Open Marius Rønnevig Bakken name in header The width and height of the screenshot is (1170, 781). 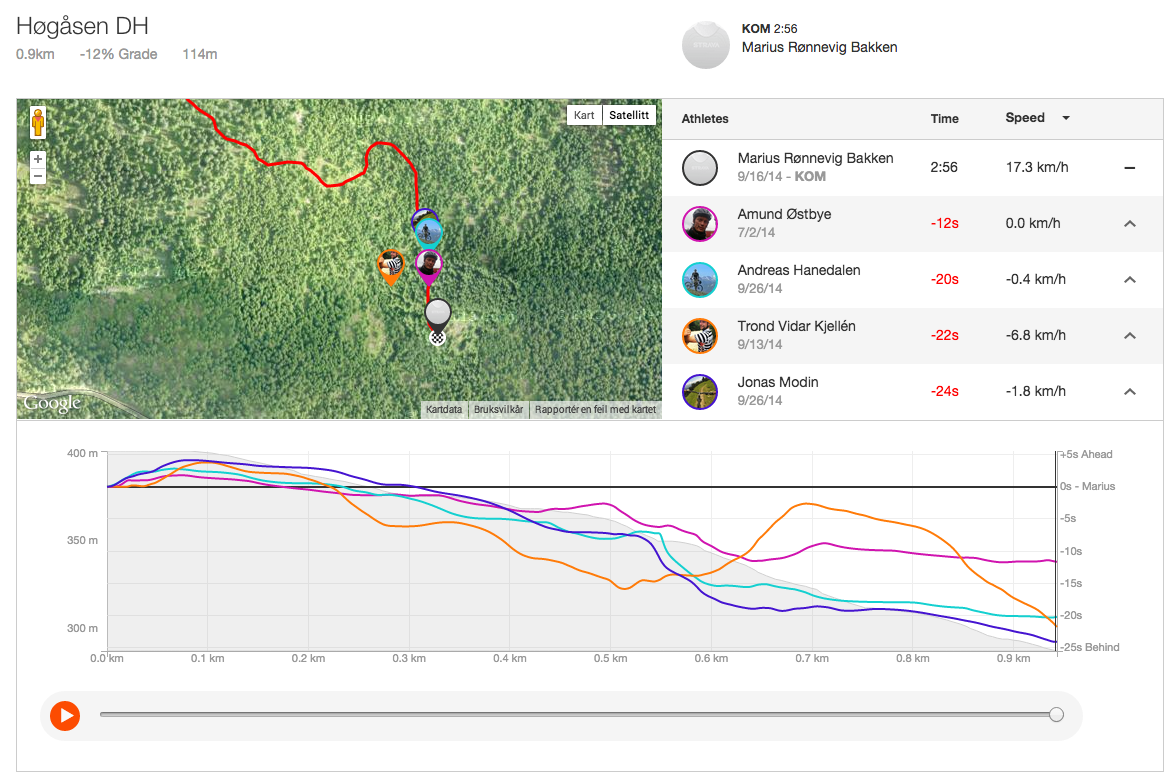click(819, 48)
